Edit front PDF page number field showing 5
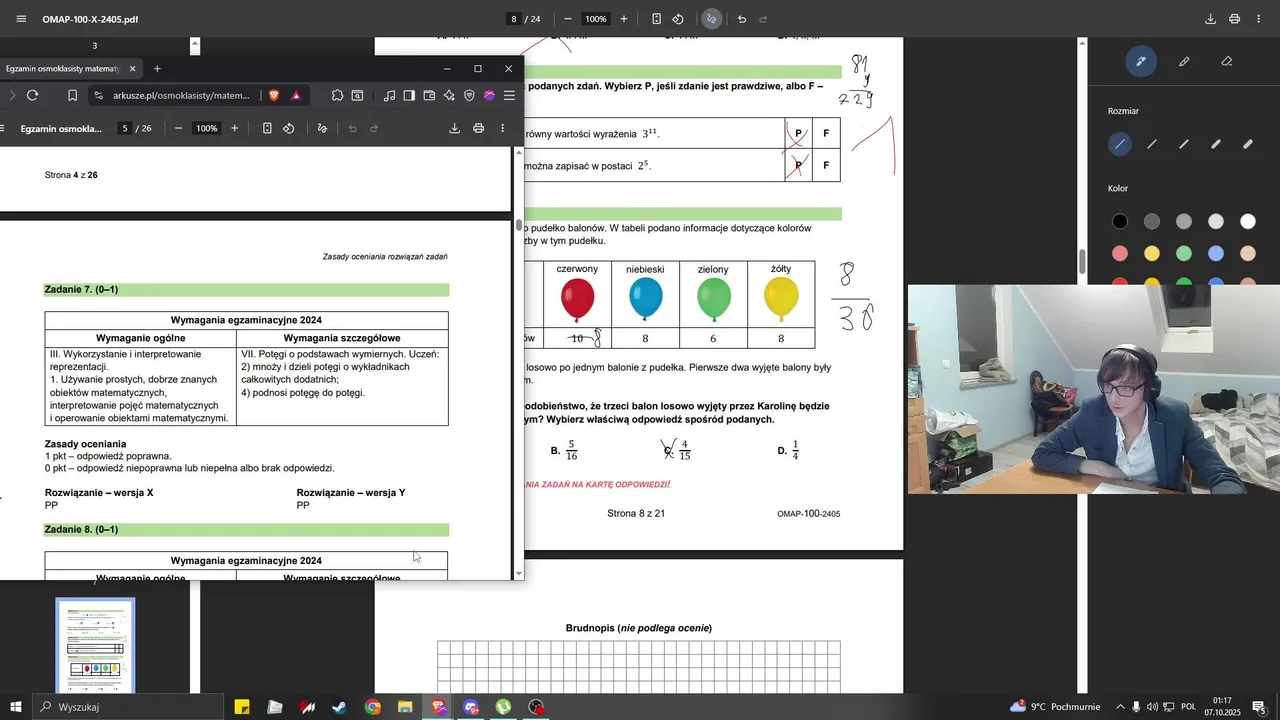This screenshot has height=720, width=1280. [125, 128]
